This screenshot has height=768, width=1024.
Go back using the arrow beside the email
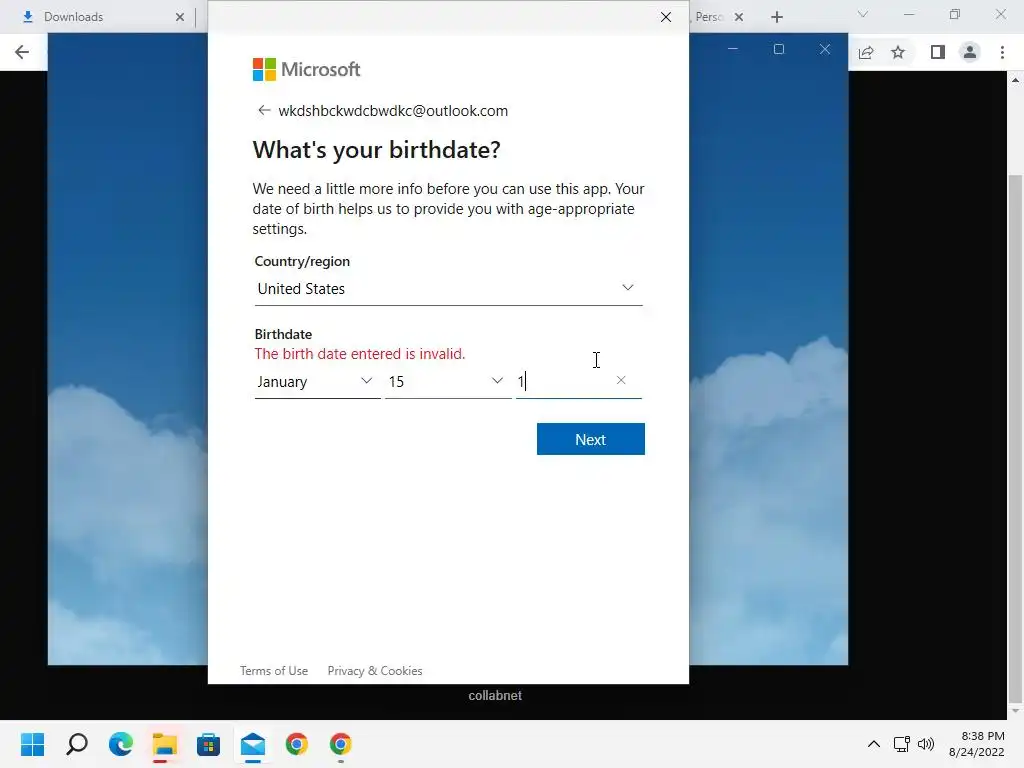pos(264,110)
